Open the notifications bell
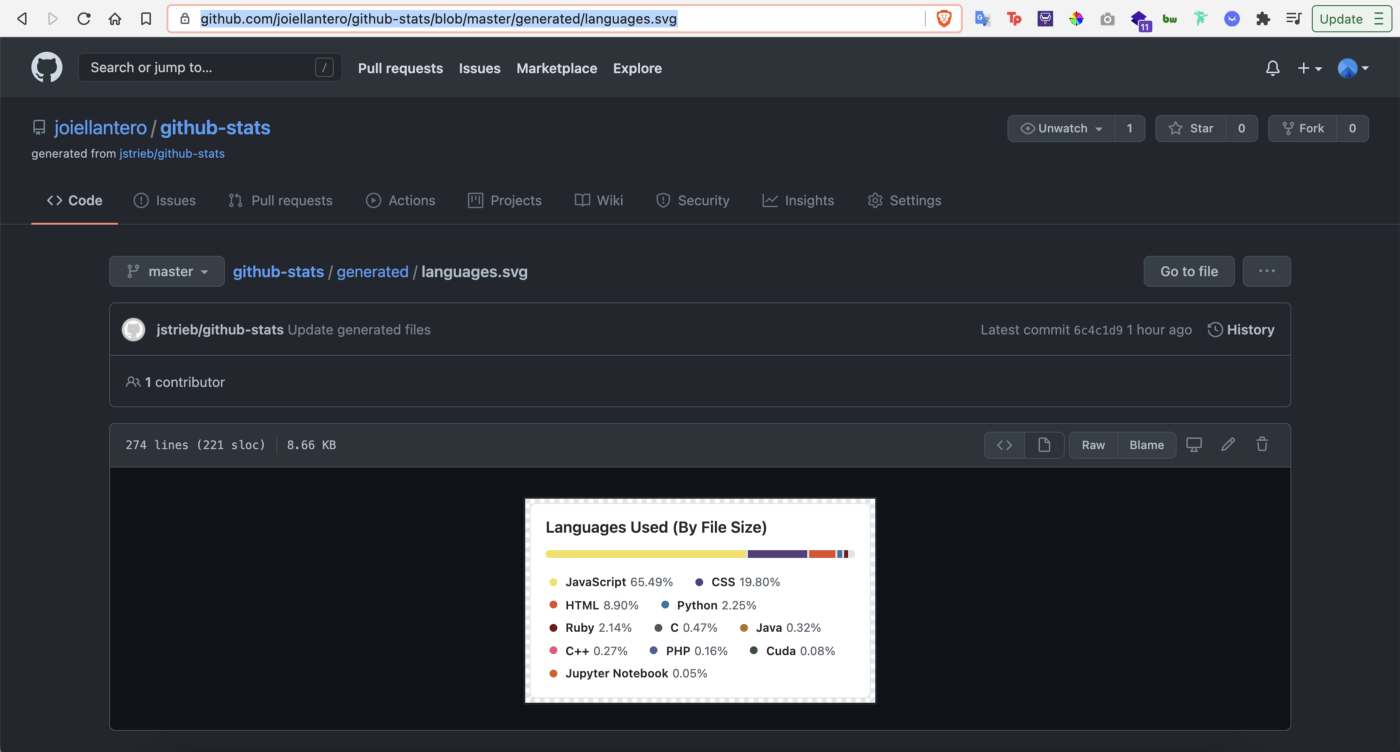The height and width of the screenshot is (752, 1400). [1272, 68]
